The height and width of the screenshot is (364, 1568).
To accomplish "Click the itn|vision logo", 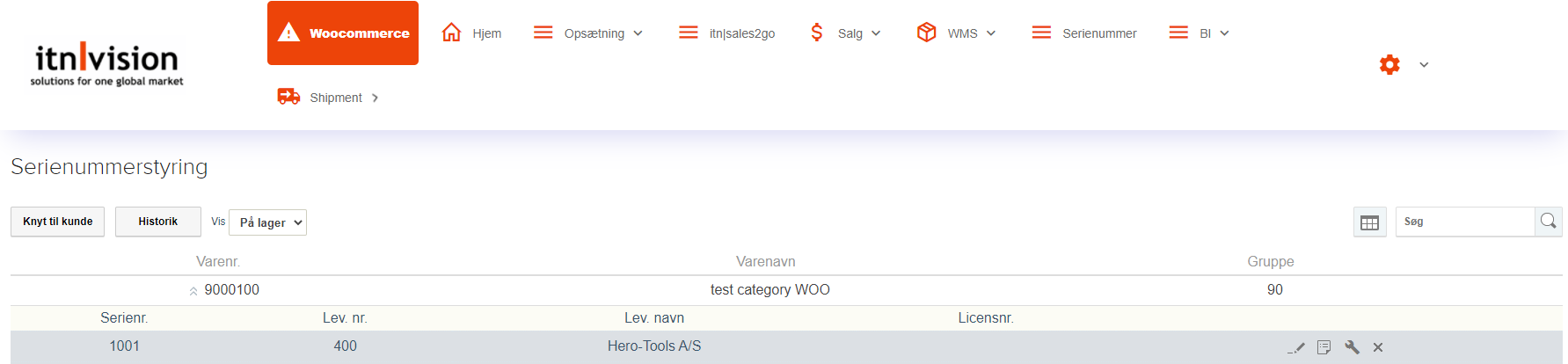I will [106, 63].
